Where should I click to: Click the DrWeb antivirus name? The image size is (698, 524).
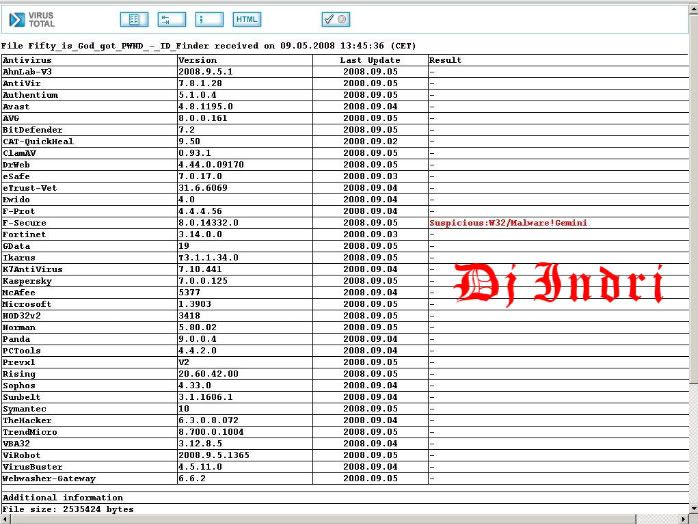pos(16,164)
